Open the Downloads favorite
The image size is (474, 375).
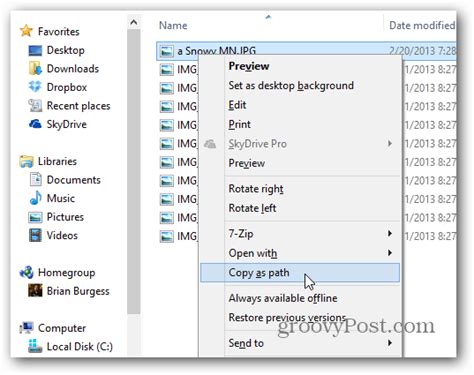coord(73,69)
